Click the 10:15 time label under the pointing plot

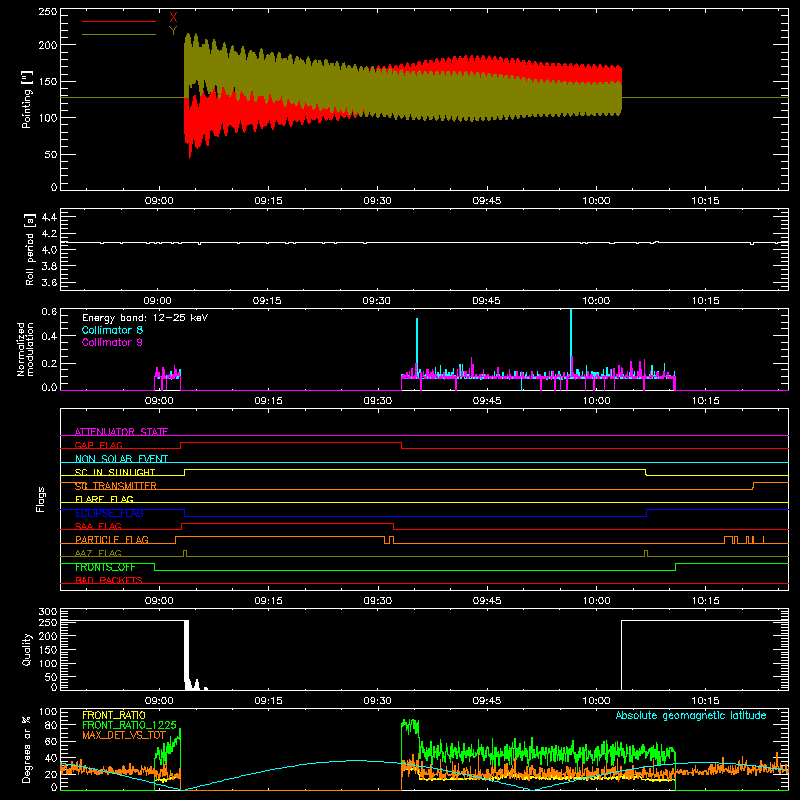[x=705, y=201]
